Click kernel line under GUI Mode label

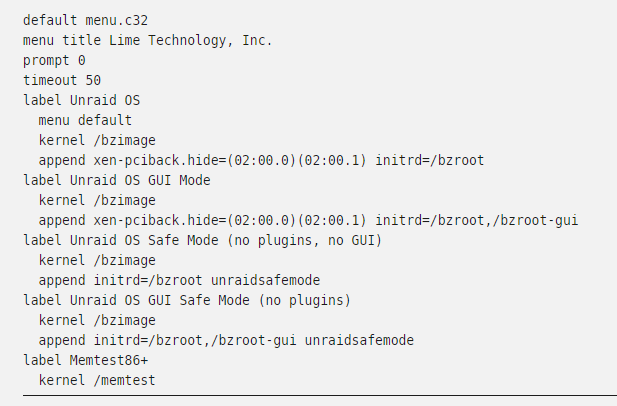[x=97, y=201]
